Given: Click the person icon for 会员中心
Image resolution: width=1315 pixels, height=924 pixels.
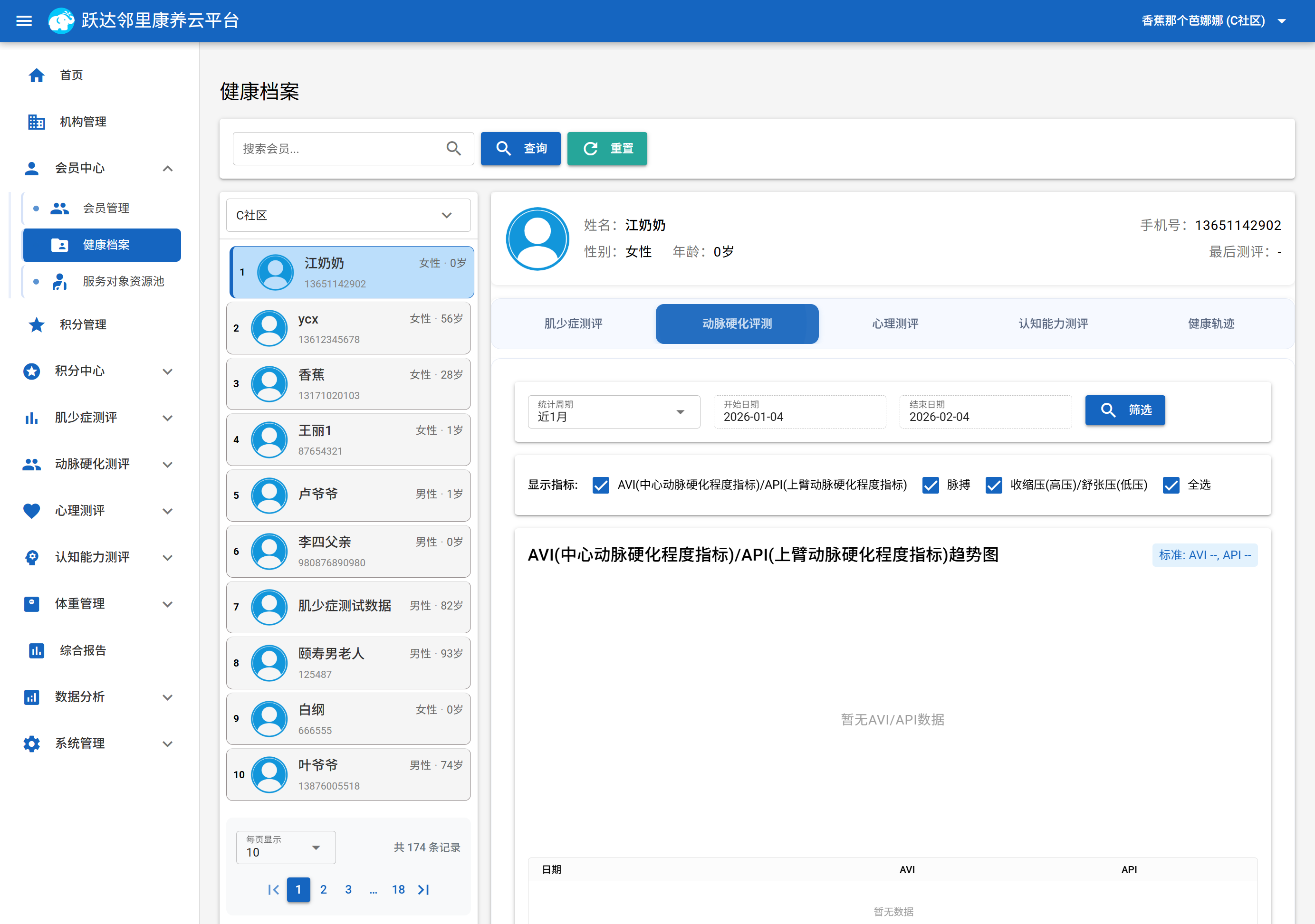Looking at the screenshot, I should coord(31,168).
